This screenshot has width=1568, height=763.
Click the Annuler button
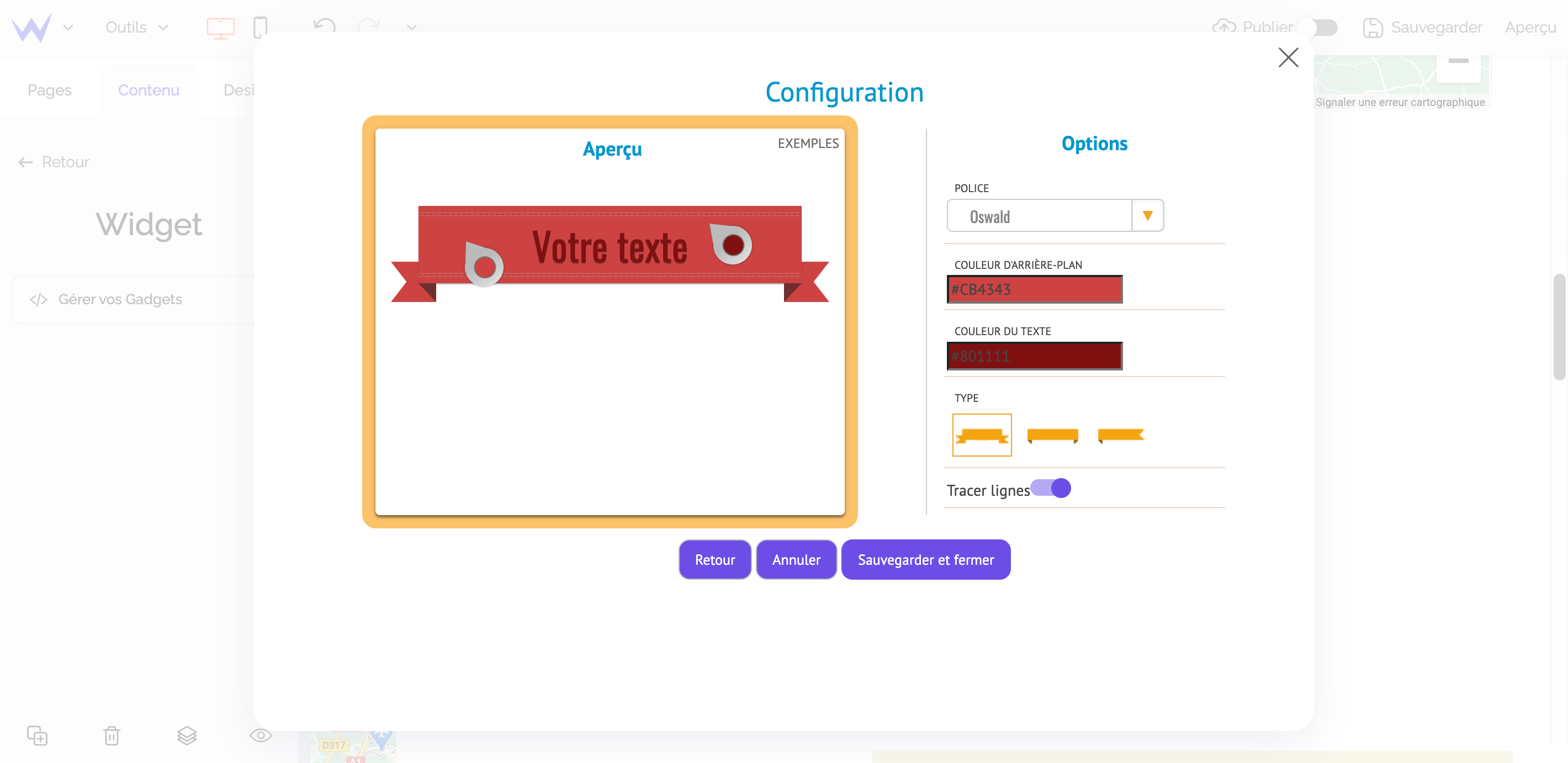point(796,559)
